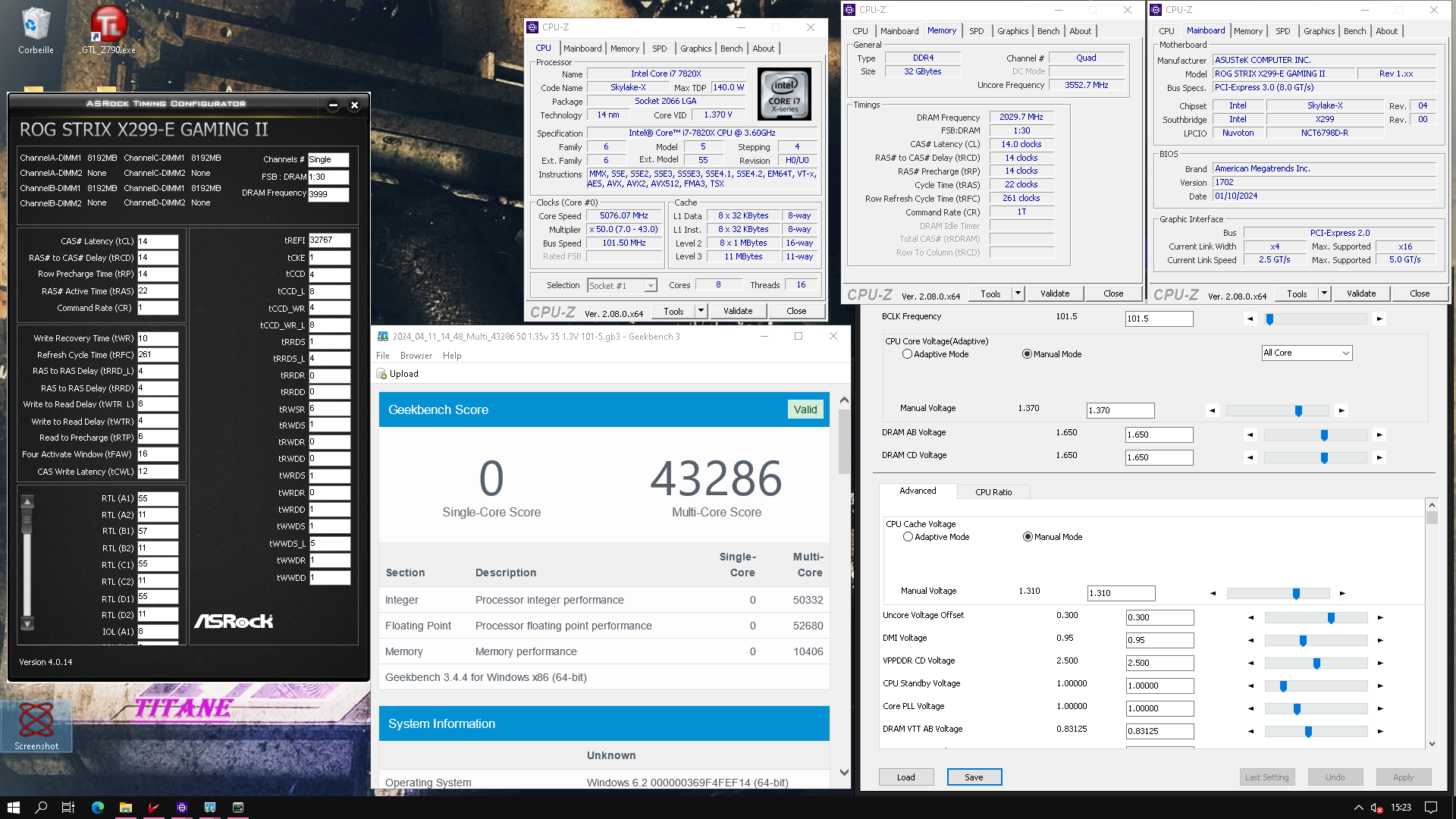
Task: Open the Geekbench Browser menu
Action: click(416, 356)
